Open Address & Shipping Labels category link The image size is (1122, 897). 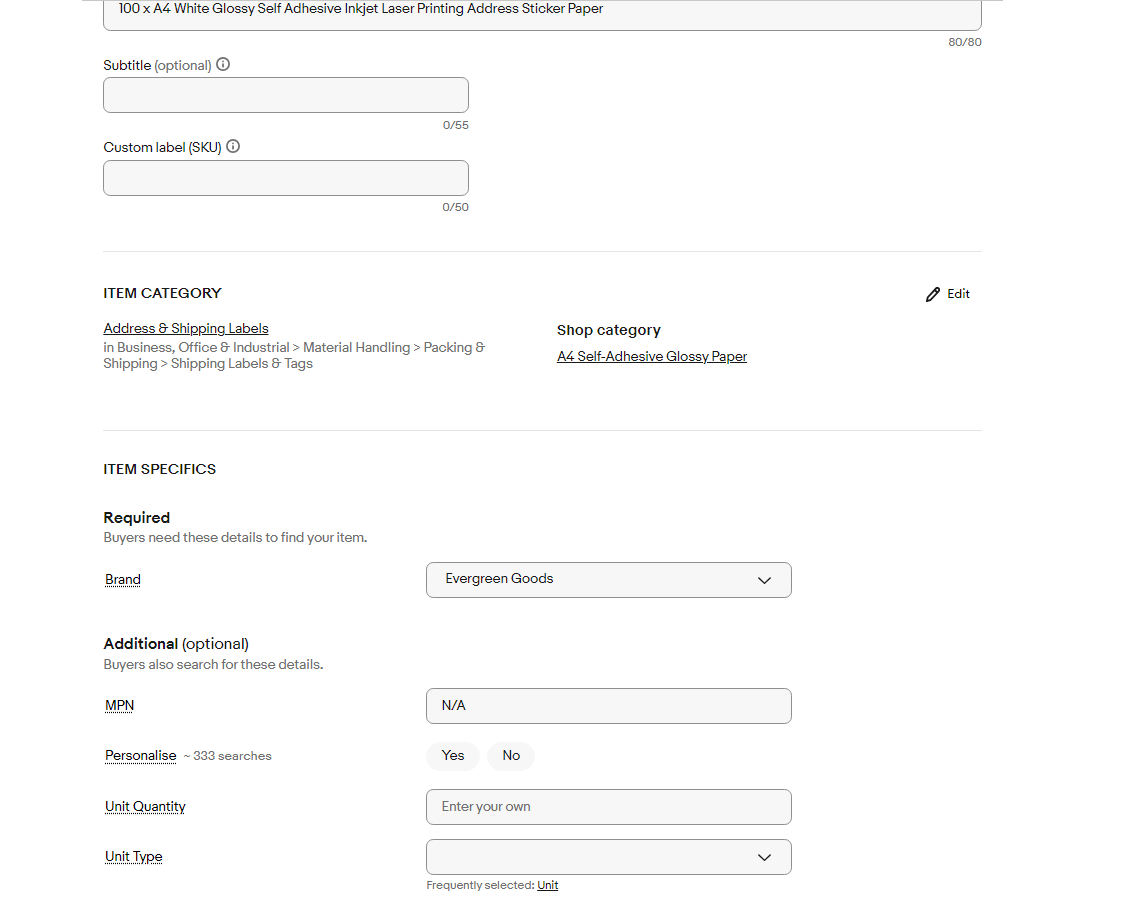[186, 328]
